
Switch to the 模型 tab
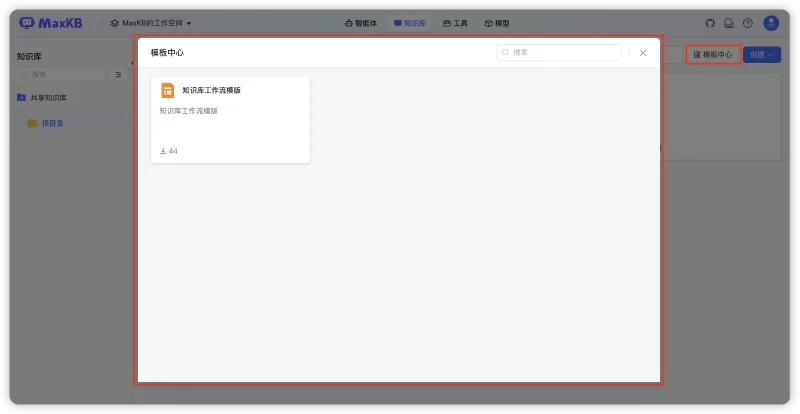[x=497, y=23]
